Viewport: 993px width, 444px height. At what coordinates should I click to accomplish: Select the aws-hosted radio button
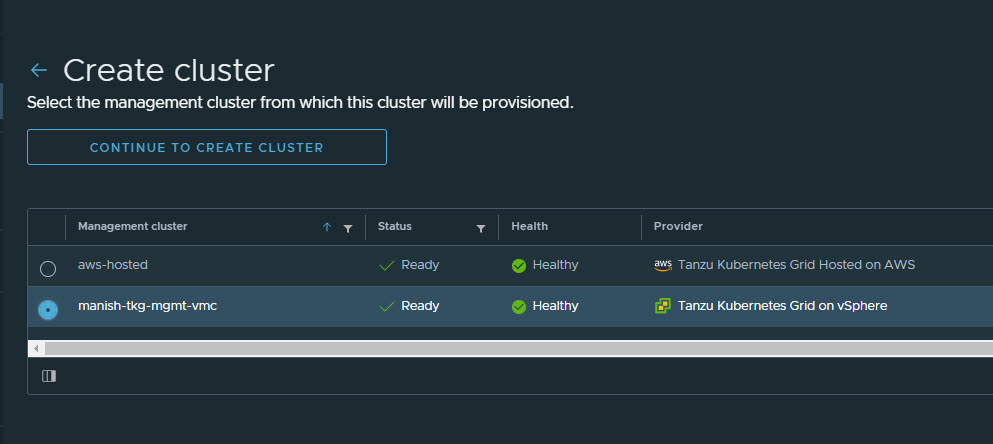click(48, 269)
